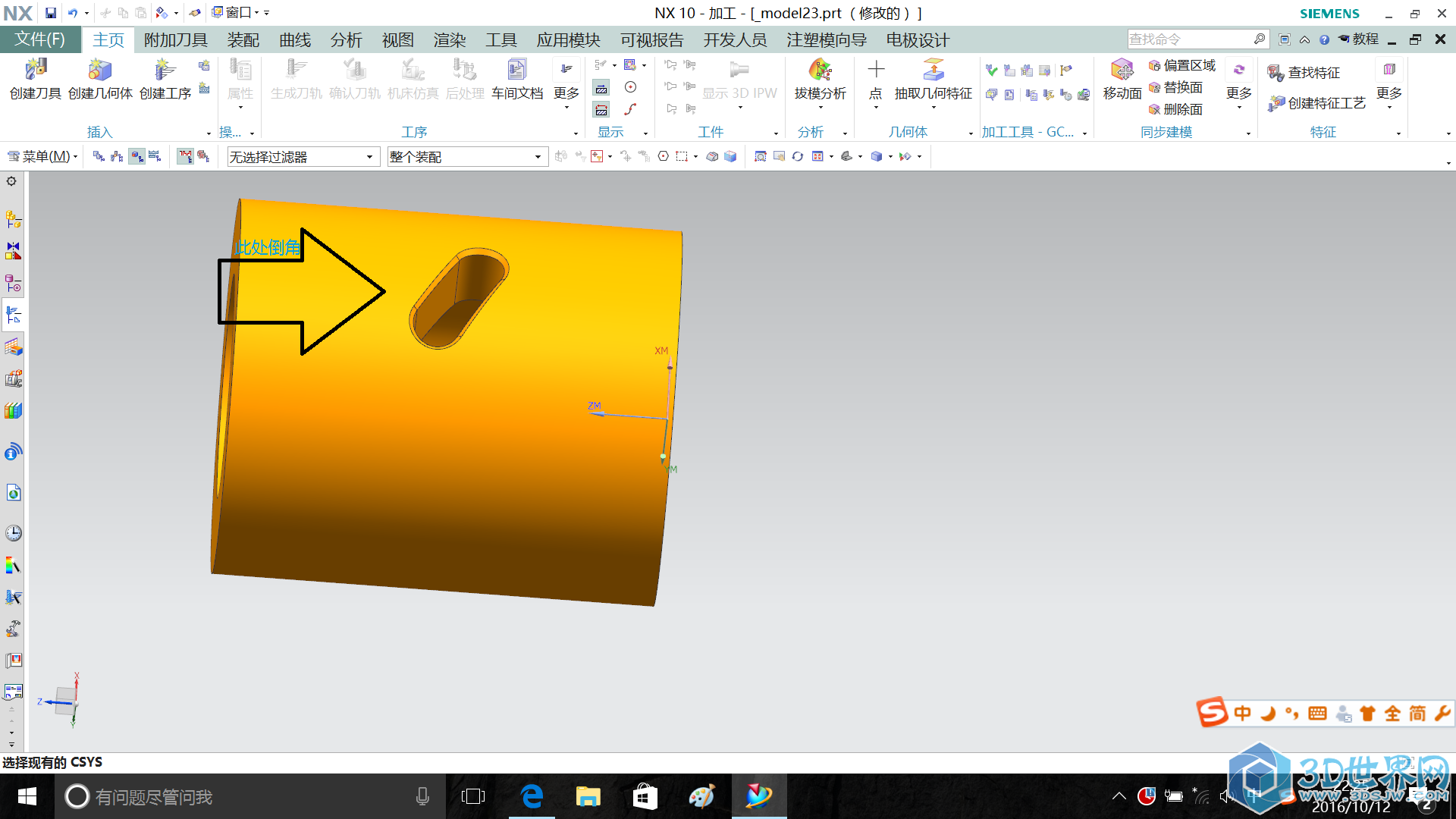The height and width of the screenshot is (819, 1456).
Task: Open the 电极设计 tab
Action: (918, 40)
